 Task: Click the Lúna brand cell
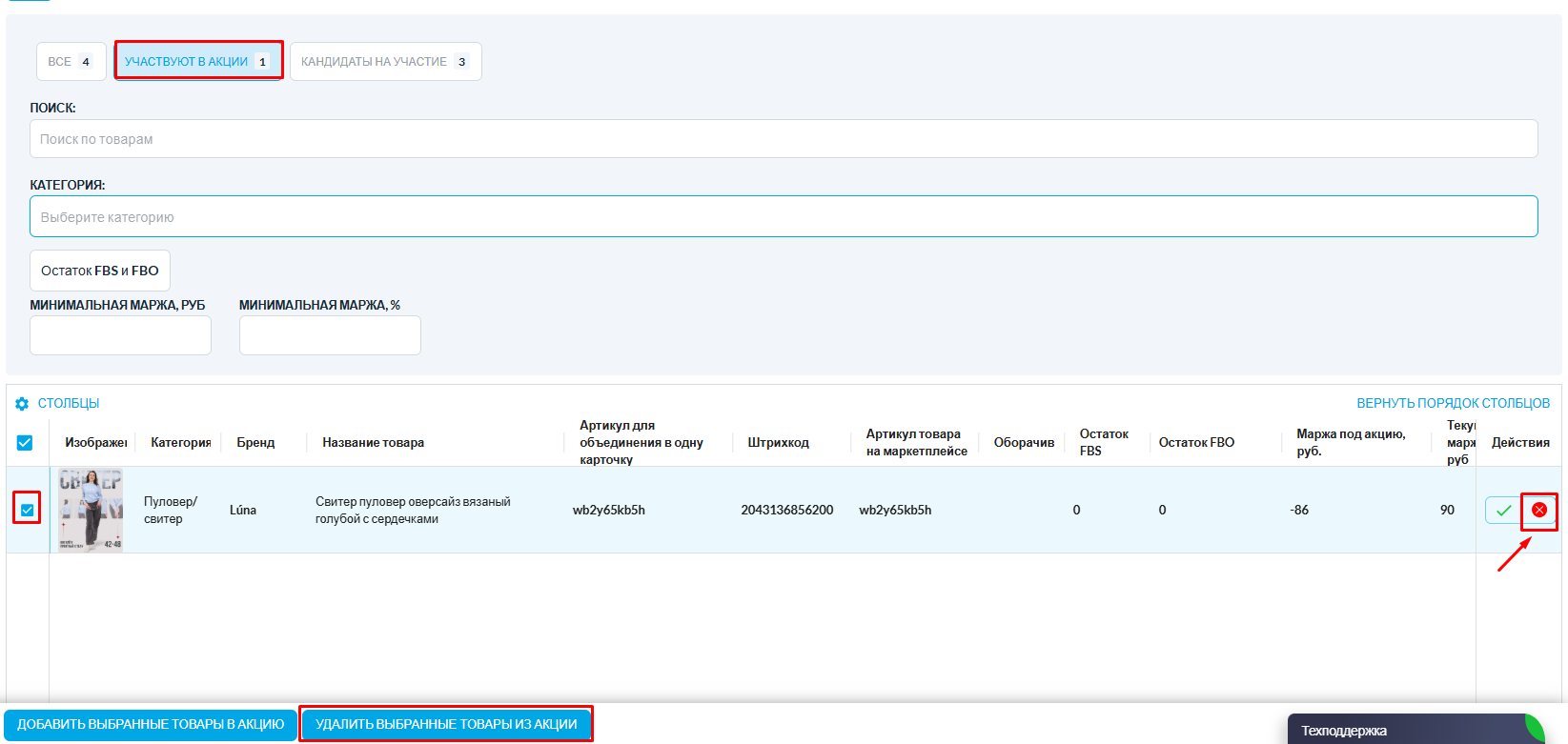pos(243,511)
